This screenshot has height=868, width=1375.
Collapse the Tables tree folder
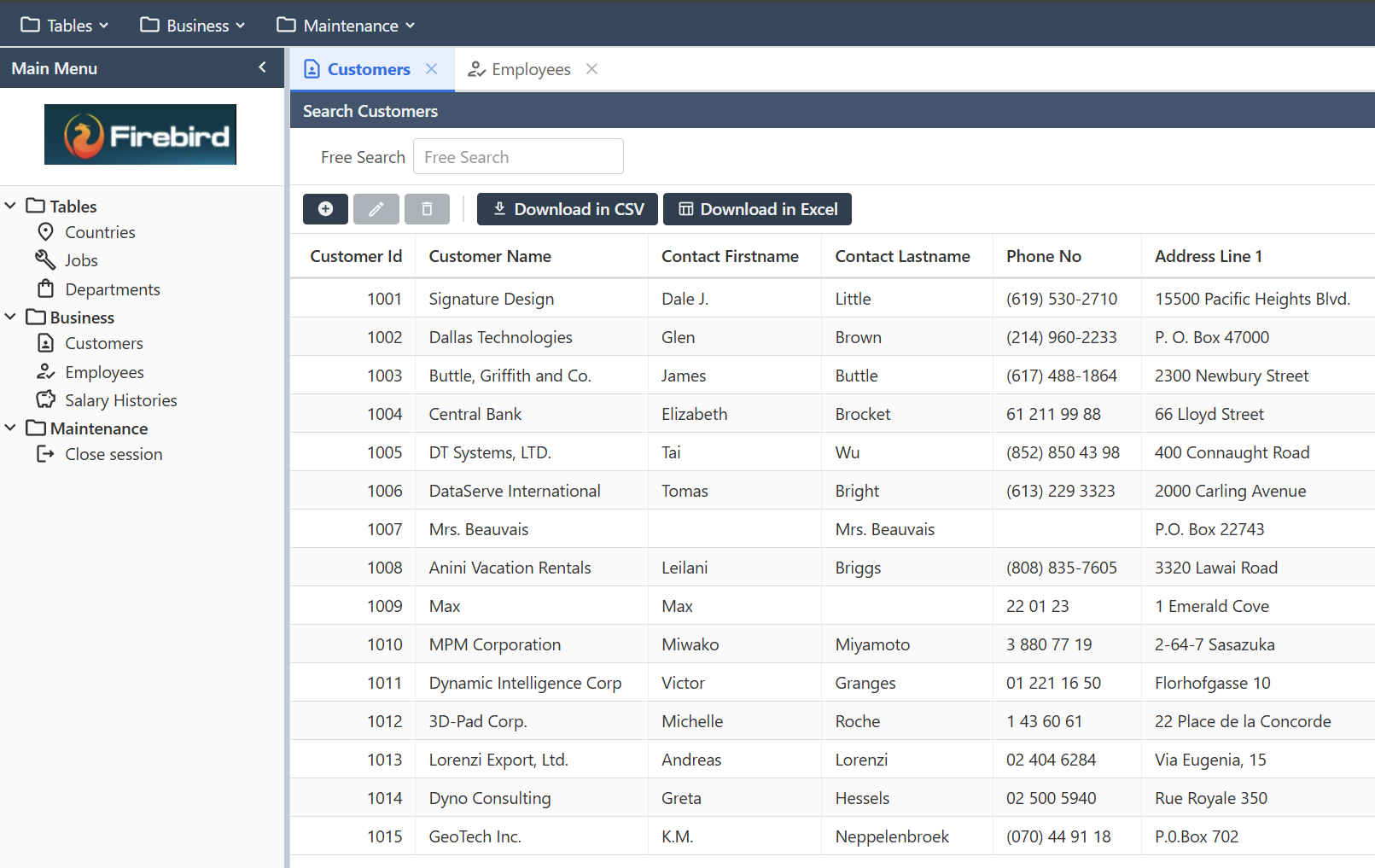point(10,206)
